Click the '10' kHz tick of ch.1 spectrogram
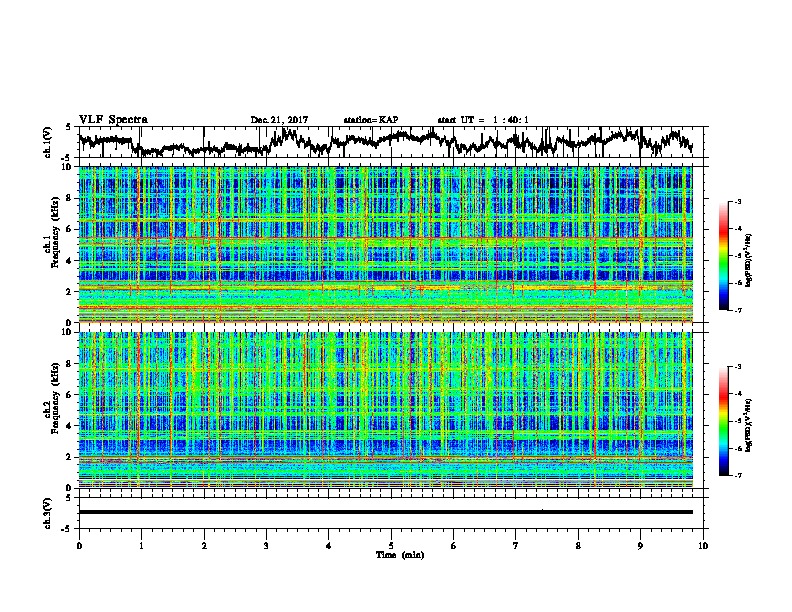 [68, 167]
